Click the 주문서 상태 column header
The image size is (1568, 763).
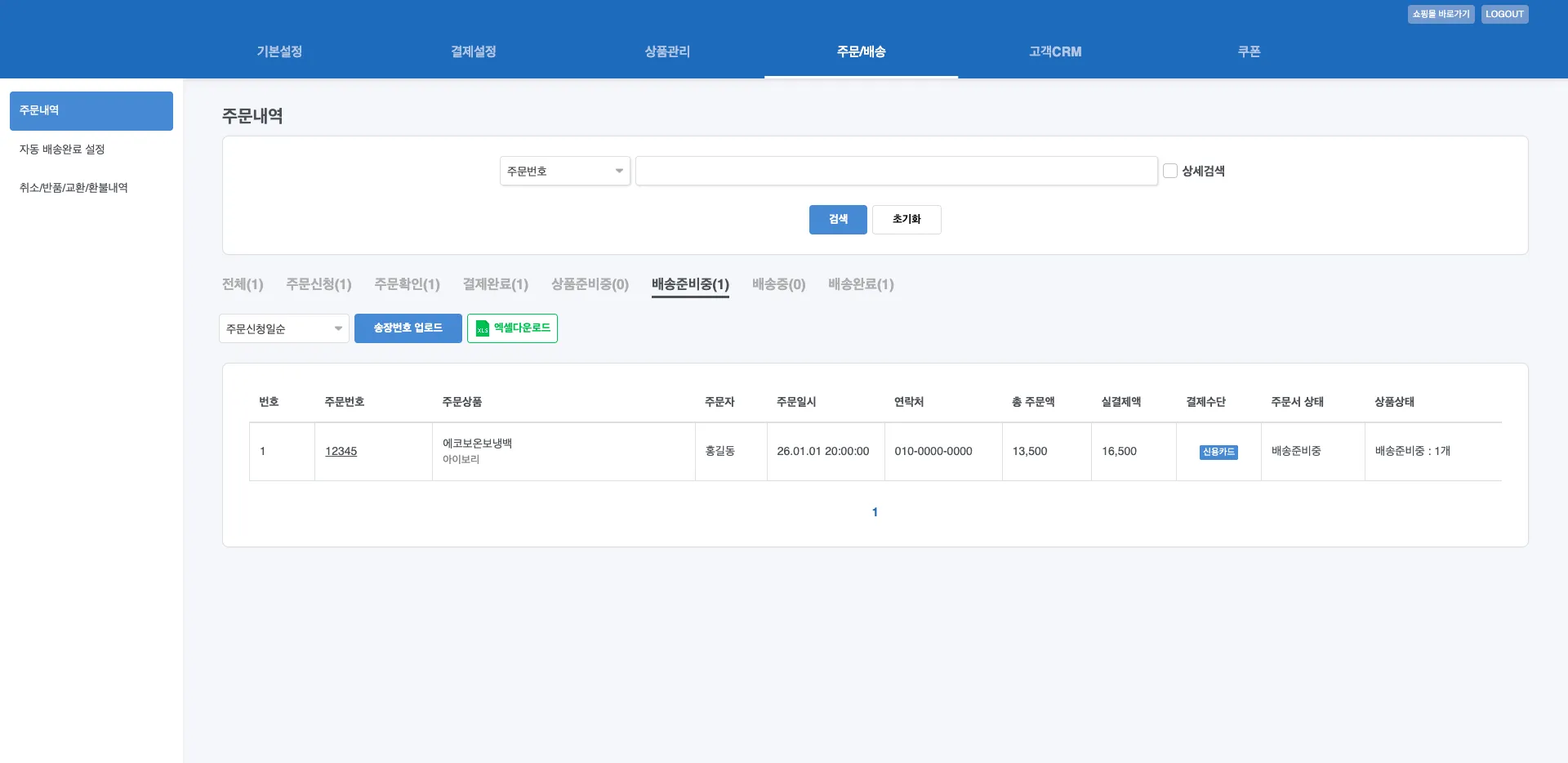click(x=1298, y=402)
